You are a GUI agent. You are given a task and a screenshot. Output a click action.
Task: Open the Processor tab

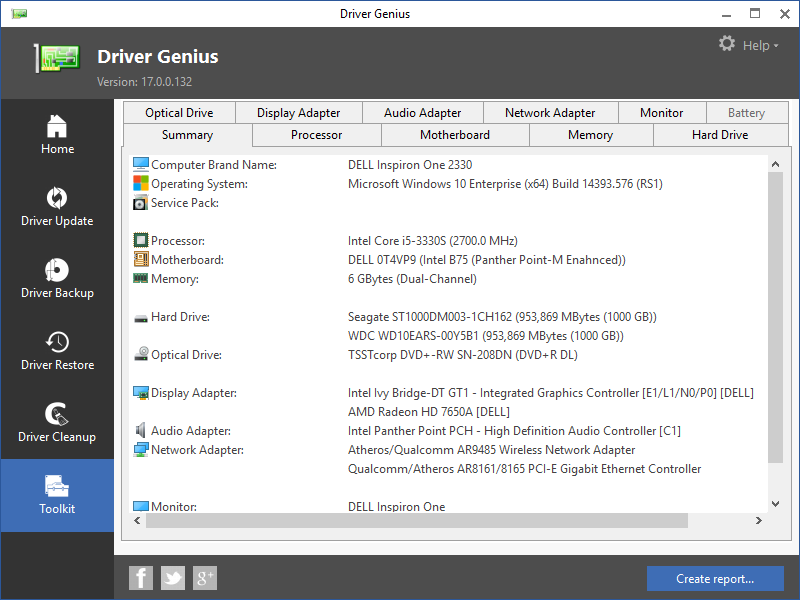pyautogui.click(x=316, y=135)
